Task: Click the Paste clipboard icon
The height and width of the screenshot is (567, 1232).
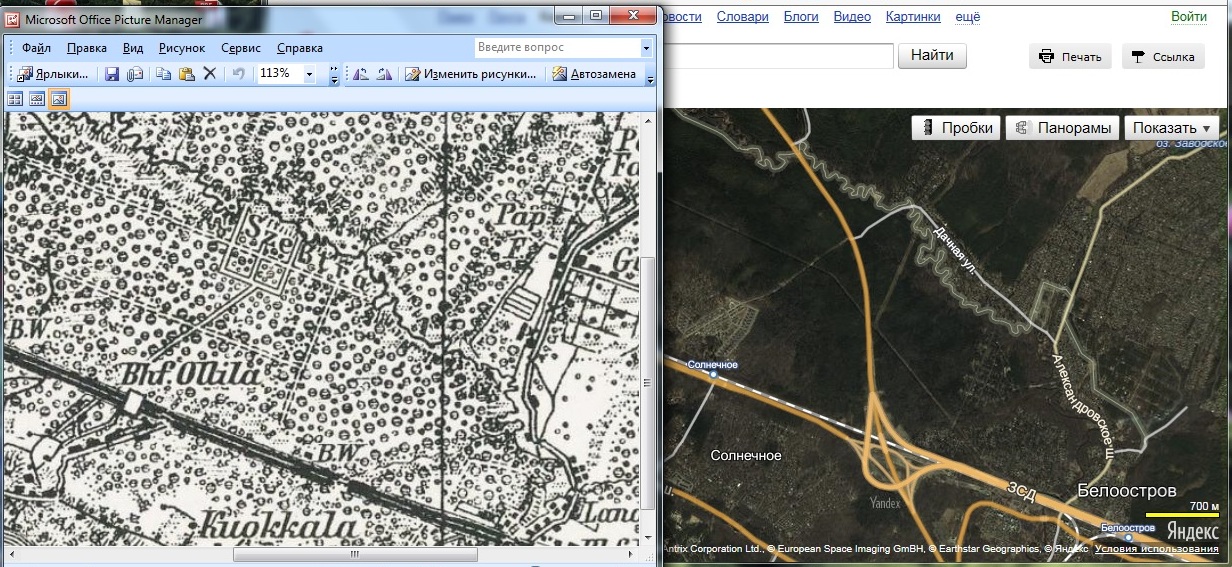Action: click(186, 74)
